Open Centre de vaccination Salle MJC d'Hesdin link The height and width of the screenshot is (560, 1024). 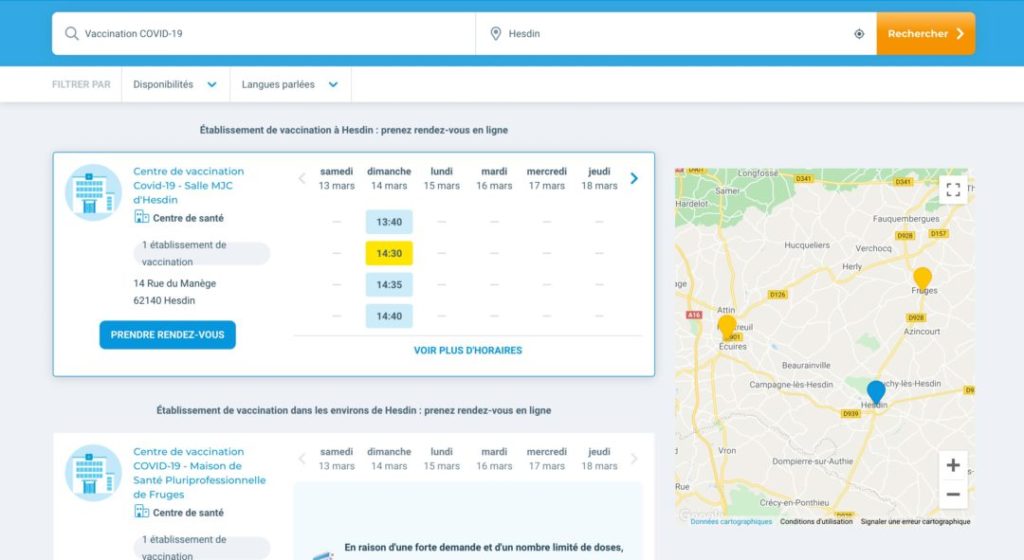point(189,185)
